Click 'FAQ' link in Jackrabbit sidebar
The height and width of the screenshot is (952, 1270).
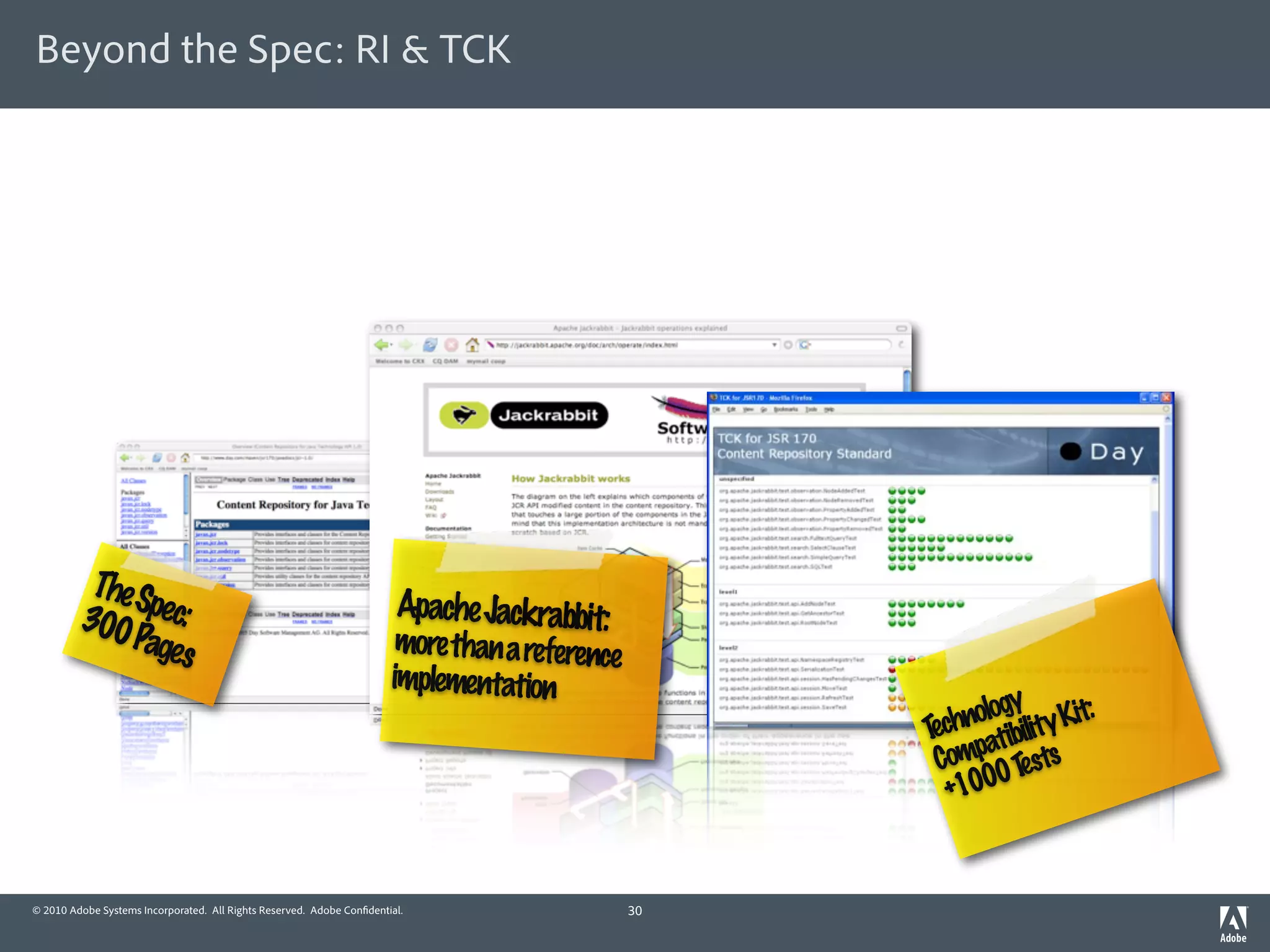(x=431, y=507)
